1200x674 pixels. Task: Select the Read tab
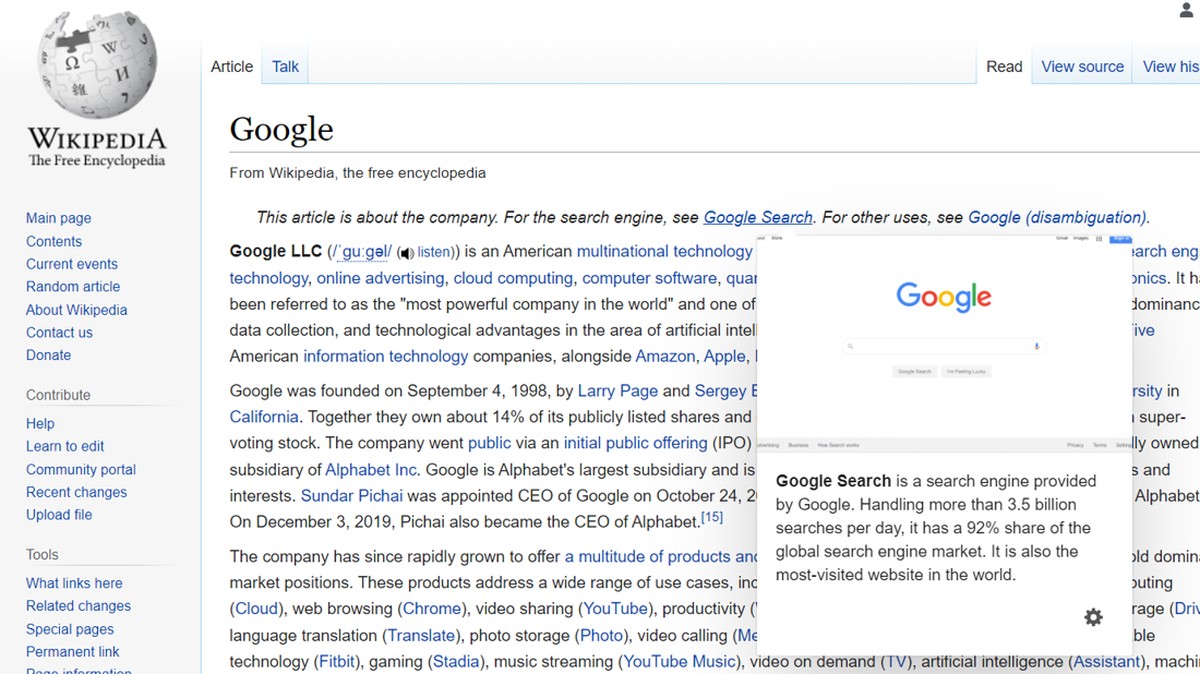[1004, 66]
